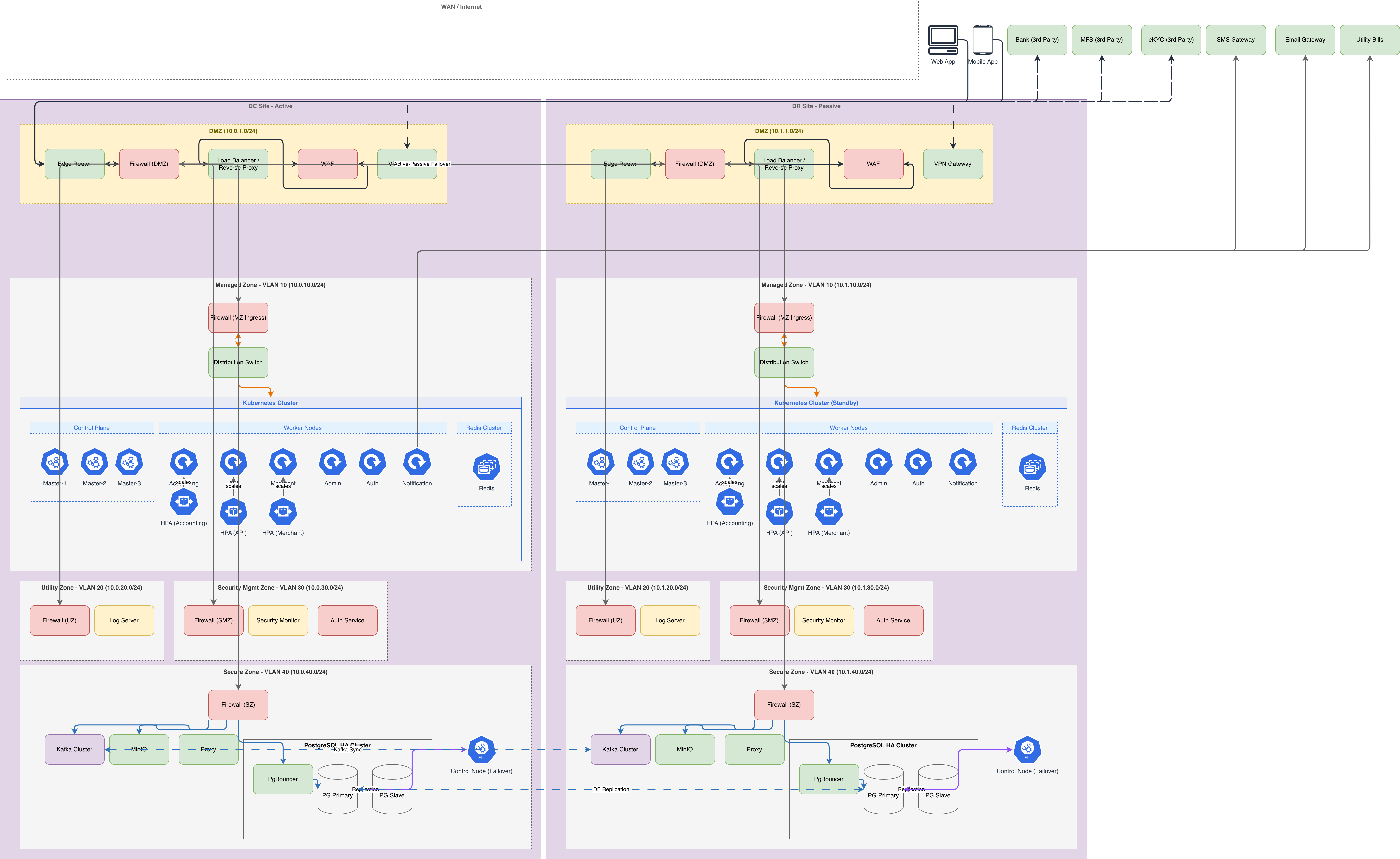Image resolution: width=1400 pixels, height=859 pixels.
Task: Click the 'Kubernetes Cluster (Standby)' title bar
Action: point(816,403)
